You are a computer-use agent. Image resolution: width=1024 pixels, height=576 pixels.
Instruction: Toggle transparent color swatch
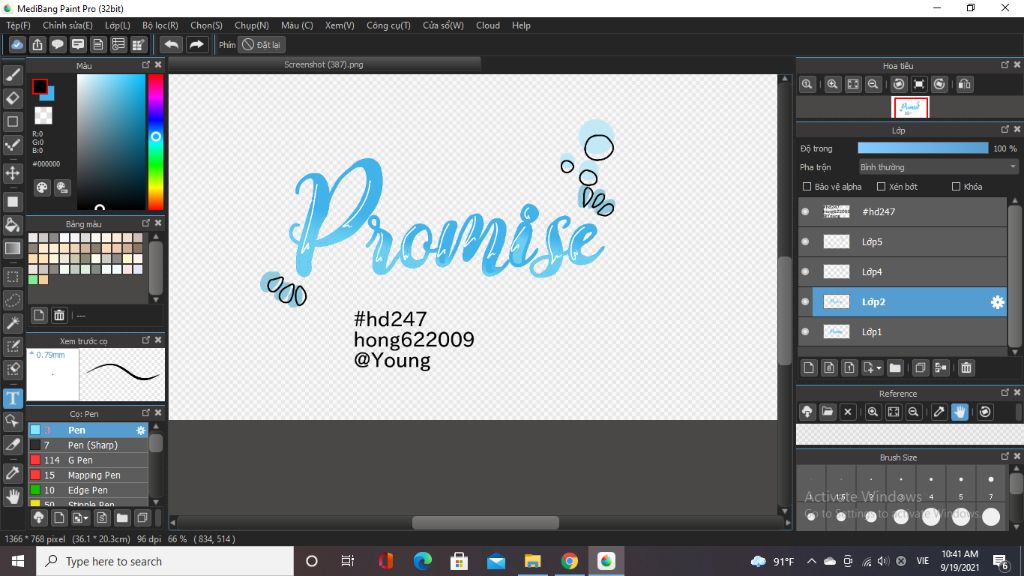43,116
